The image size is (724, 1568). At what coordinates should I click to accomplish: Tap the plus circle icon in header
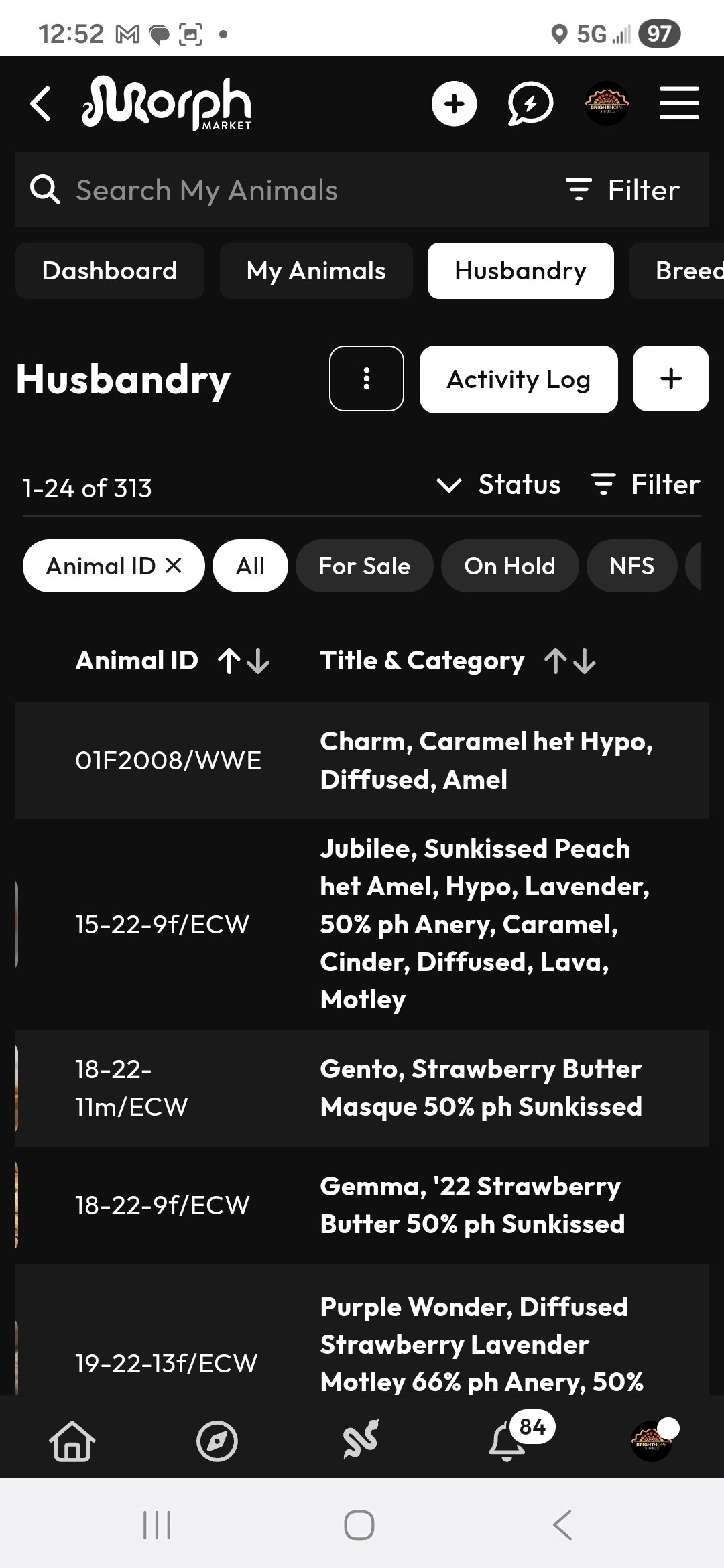point(454,104)
